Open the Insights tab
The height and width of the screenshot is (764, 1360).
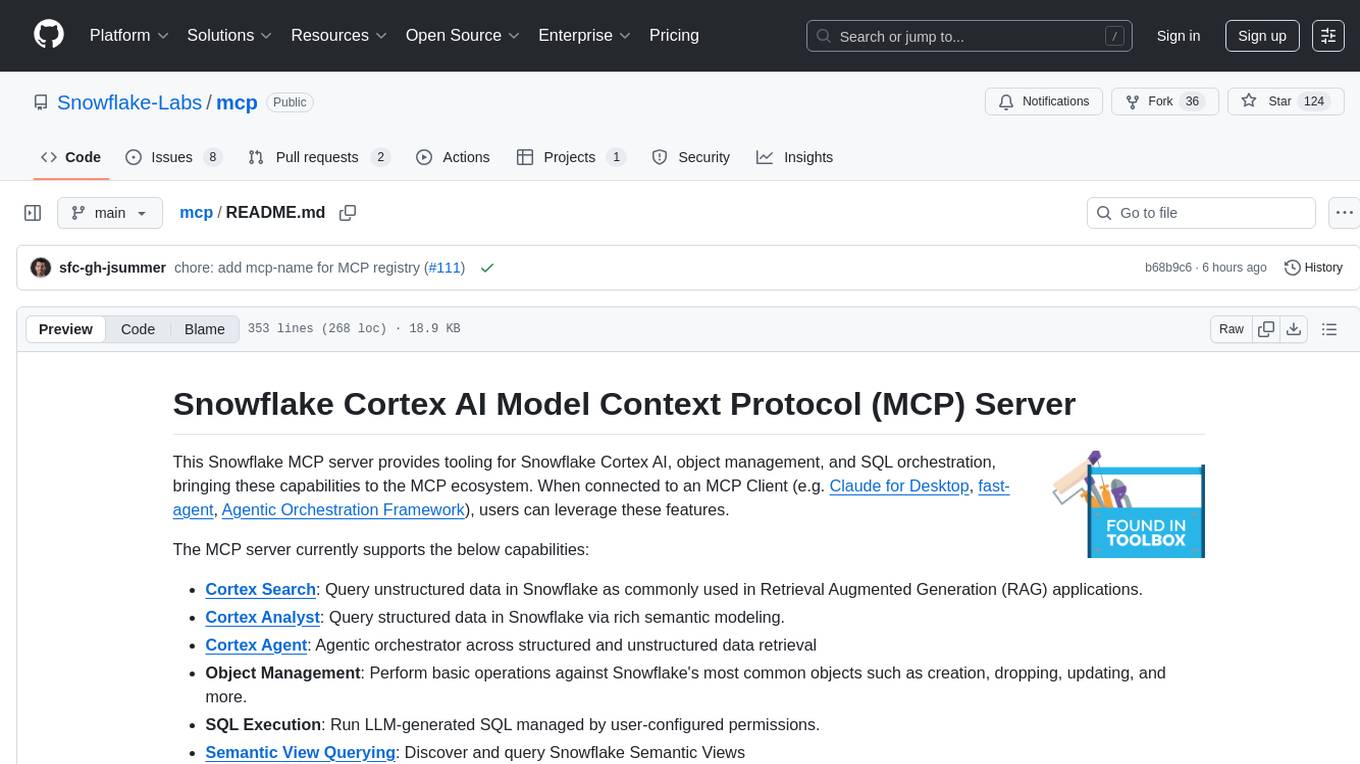point(795,157)
